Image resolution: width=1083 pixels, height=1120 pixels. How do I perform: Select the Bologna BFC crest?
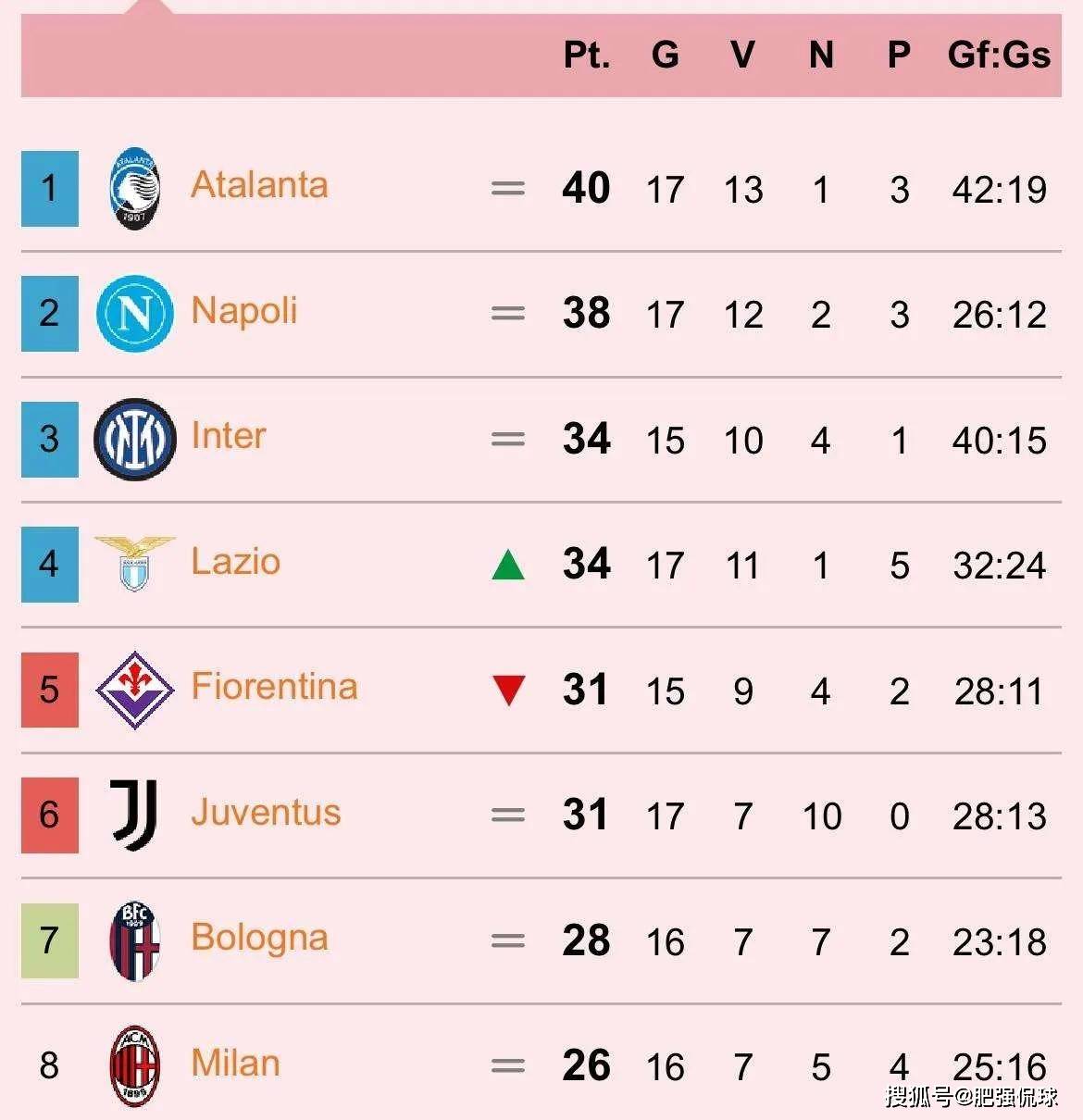point(135,940)
